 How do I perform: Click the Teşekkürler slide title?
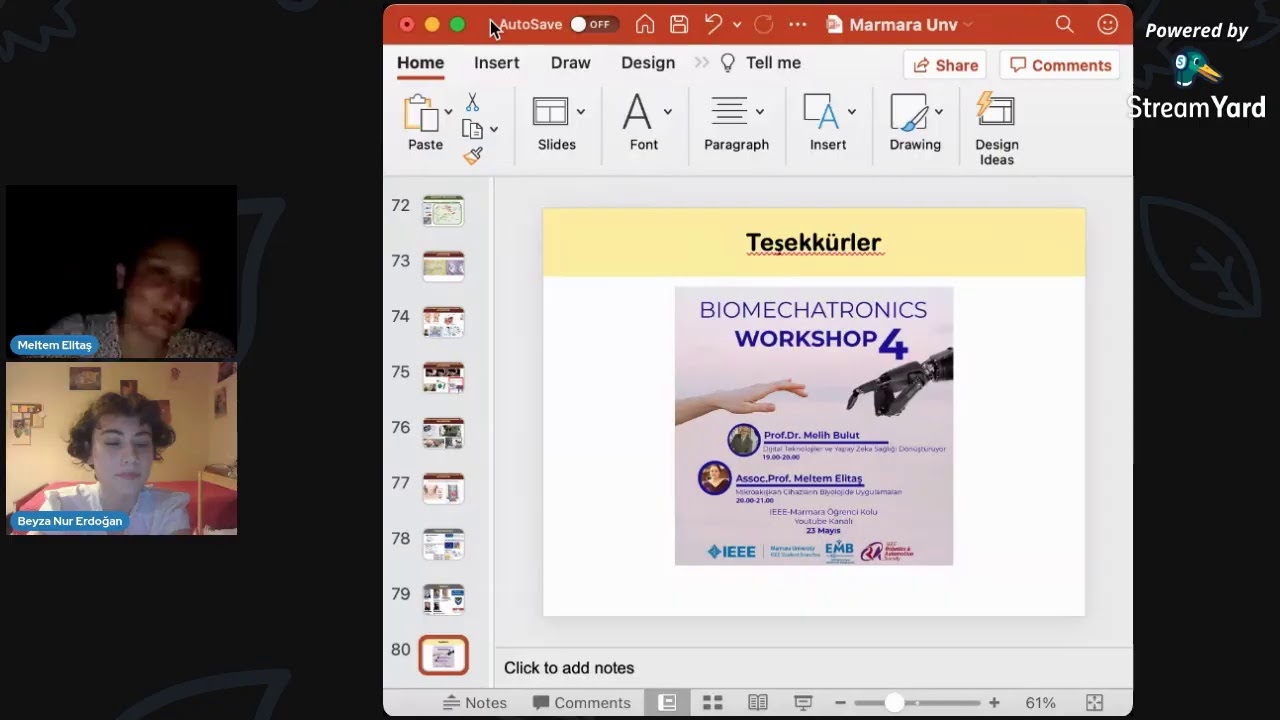[x=813, y=243]
